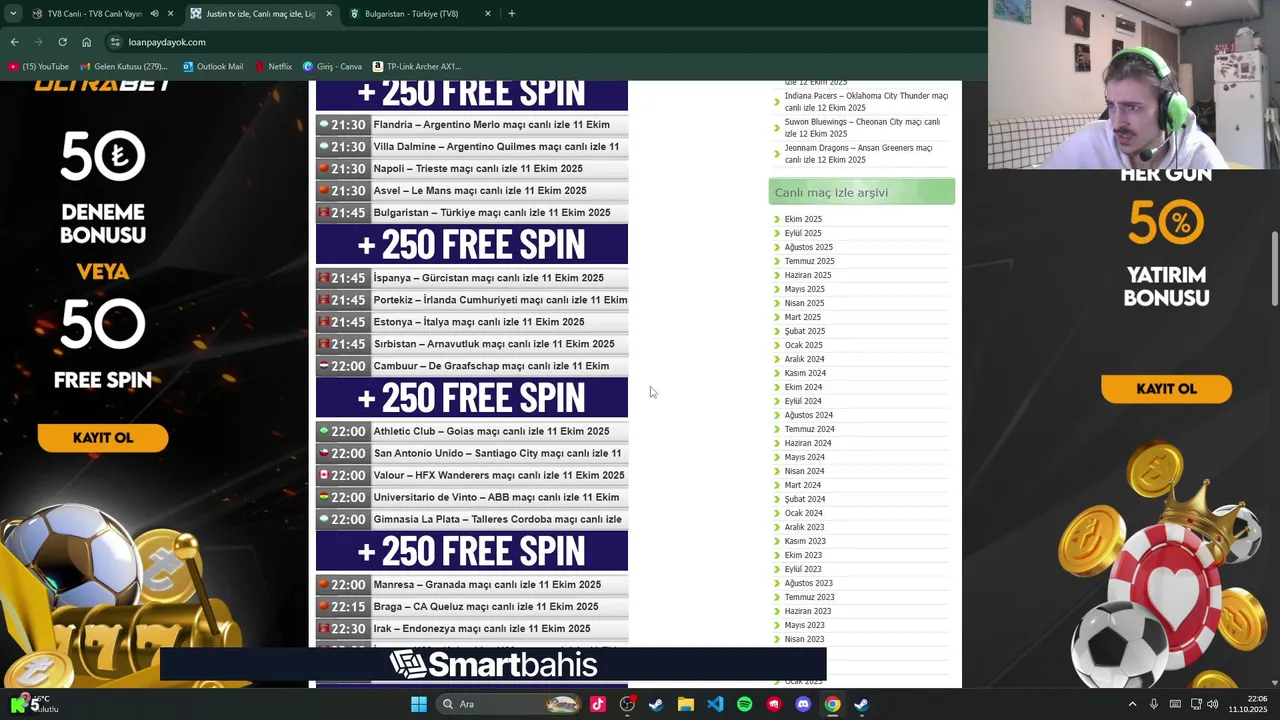Mute the TV8 Canlı tab audio
The width and height of the screenshot is (1280, 720).
point(154,14)
